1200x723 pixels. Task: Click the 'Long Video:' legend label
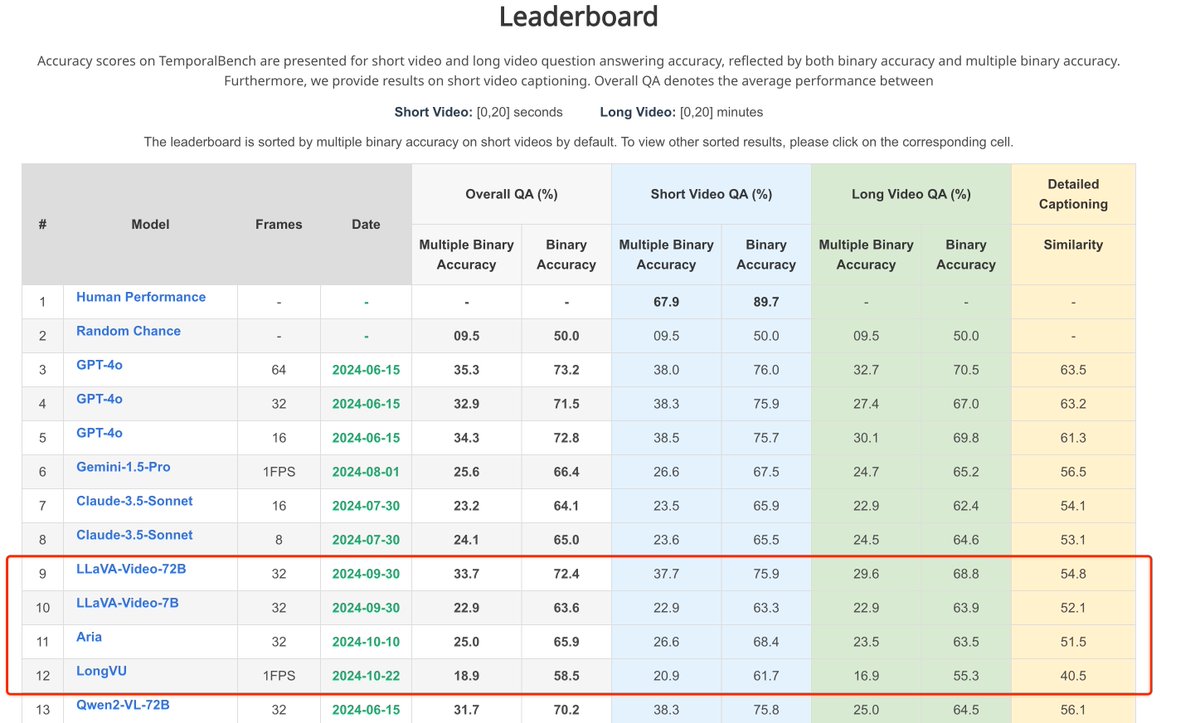point(637,112)
